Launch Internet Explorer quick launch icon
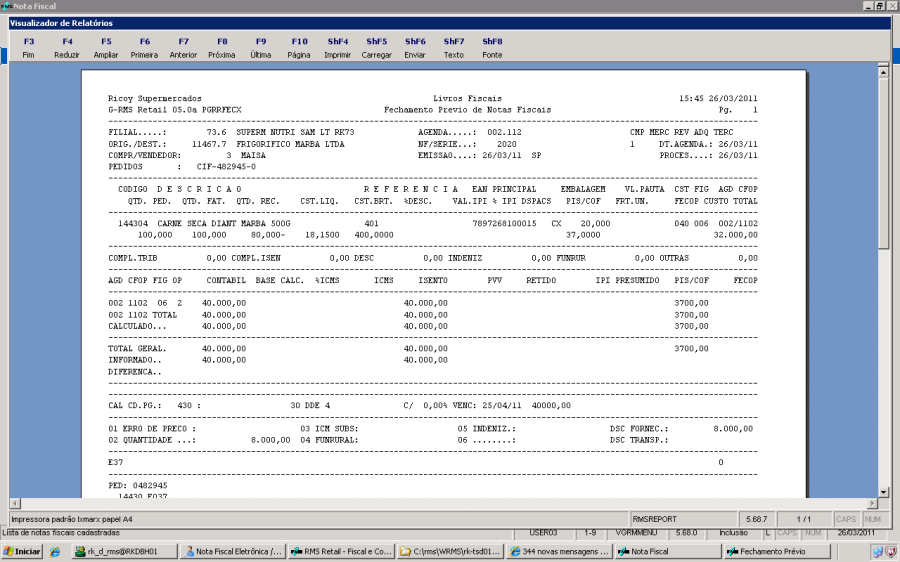 click(55, 552)
